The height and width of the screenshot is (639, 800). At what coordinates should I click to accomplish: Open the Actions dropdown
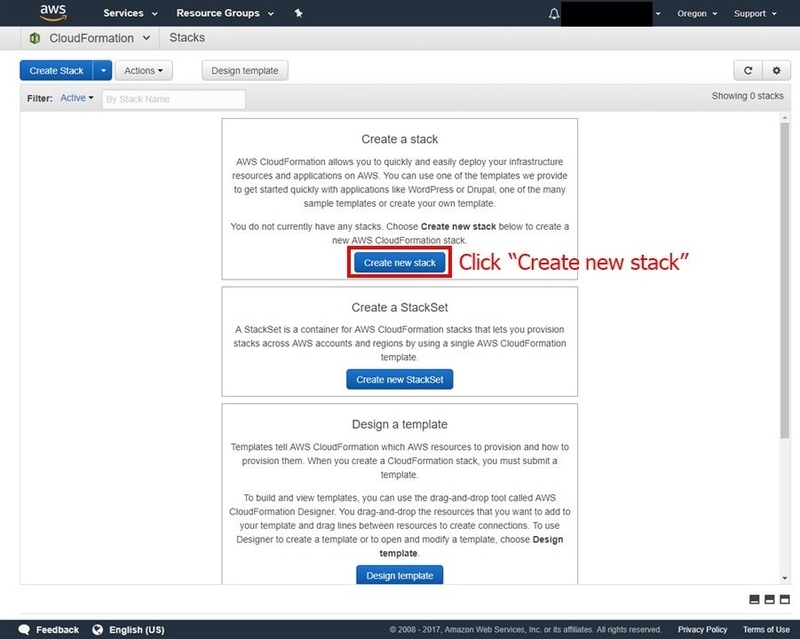[x=144, y=70]
